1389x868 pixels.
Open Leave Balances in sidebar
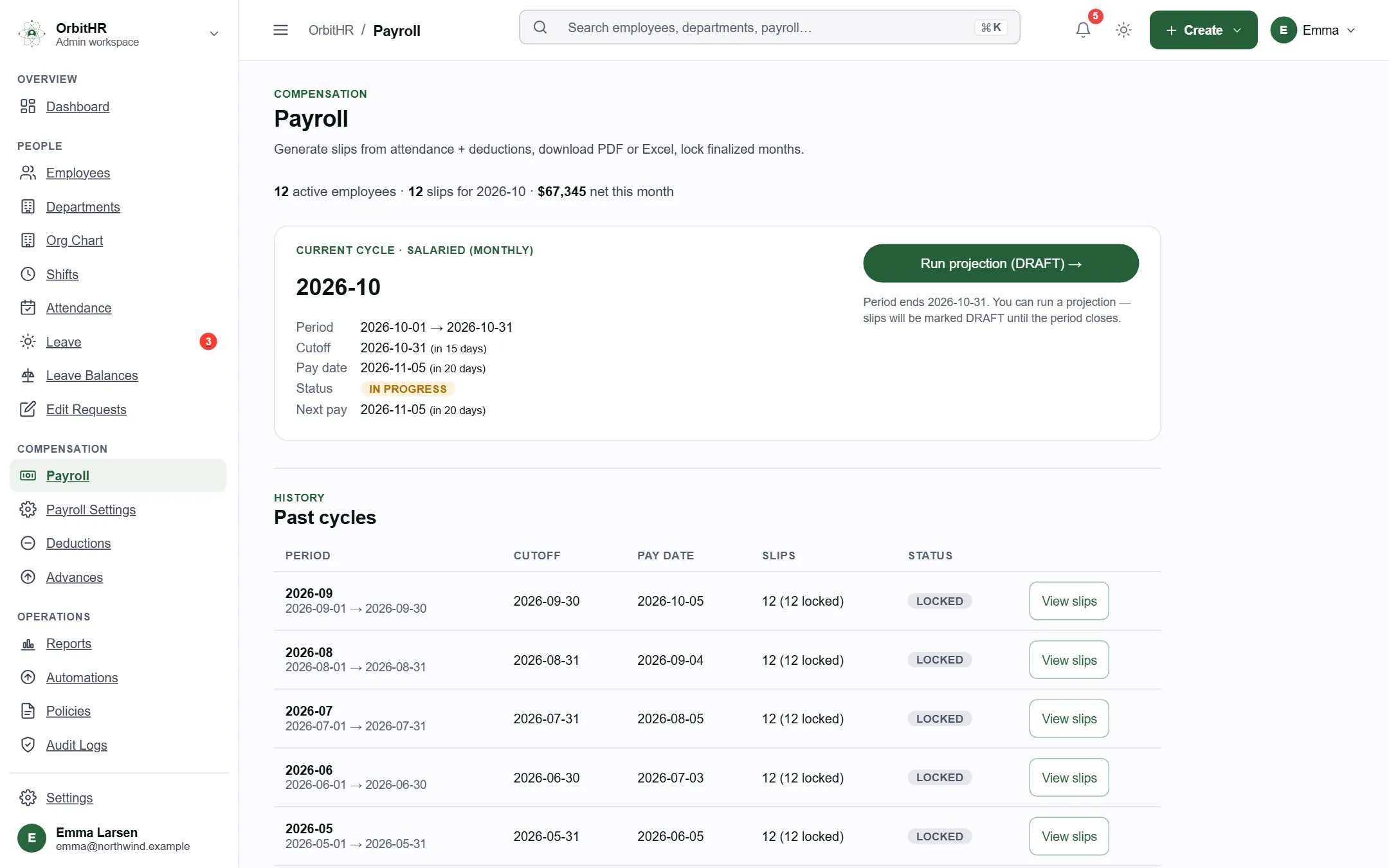(x=92, y=375)
